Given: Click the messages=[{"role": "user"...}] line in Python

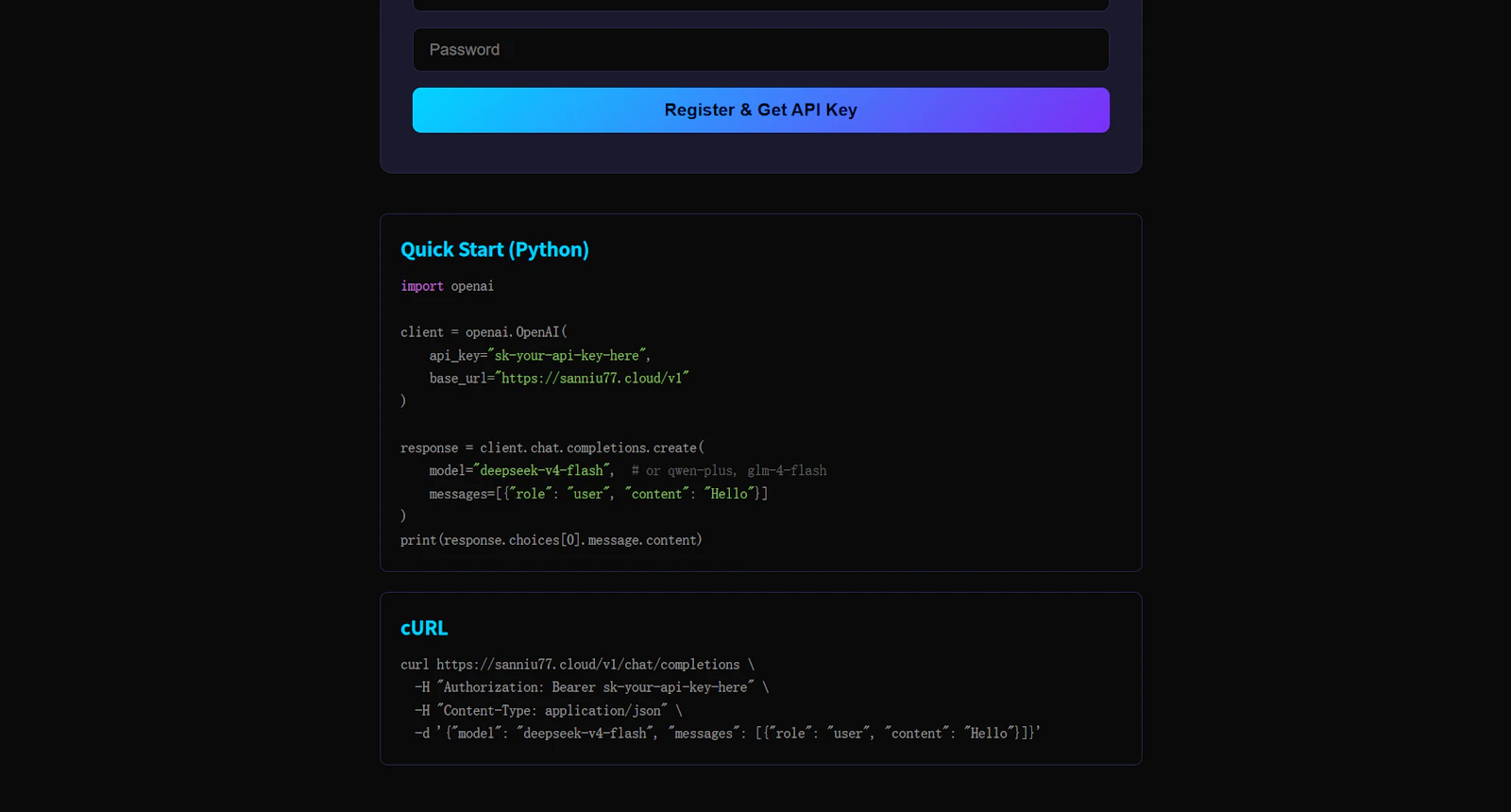Looking at the screenshot, I should pyautogui.click(x=598, y=494).
